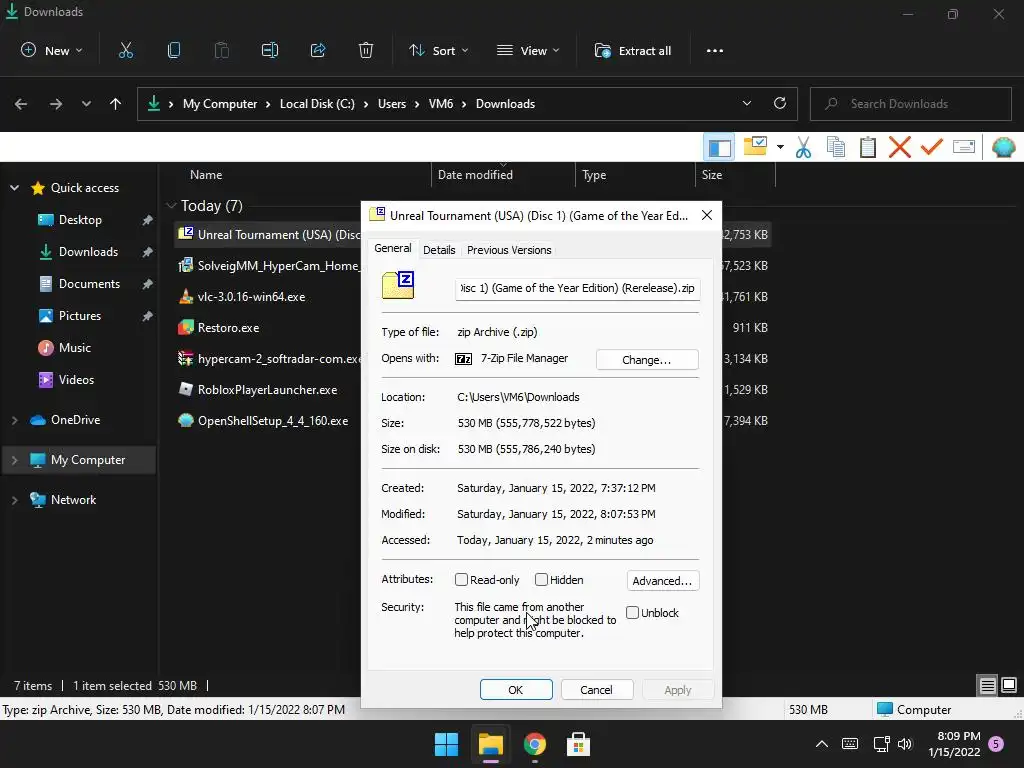
Task: Confirm the dialog with OK
Action: tap(516, 690)
